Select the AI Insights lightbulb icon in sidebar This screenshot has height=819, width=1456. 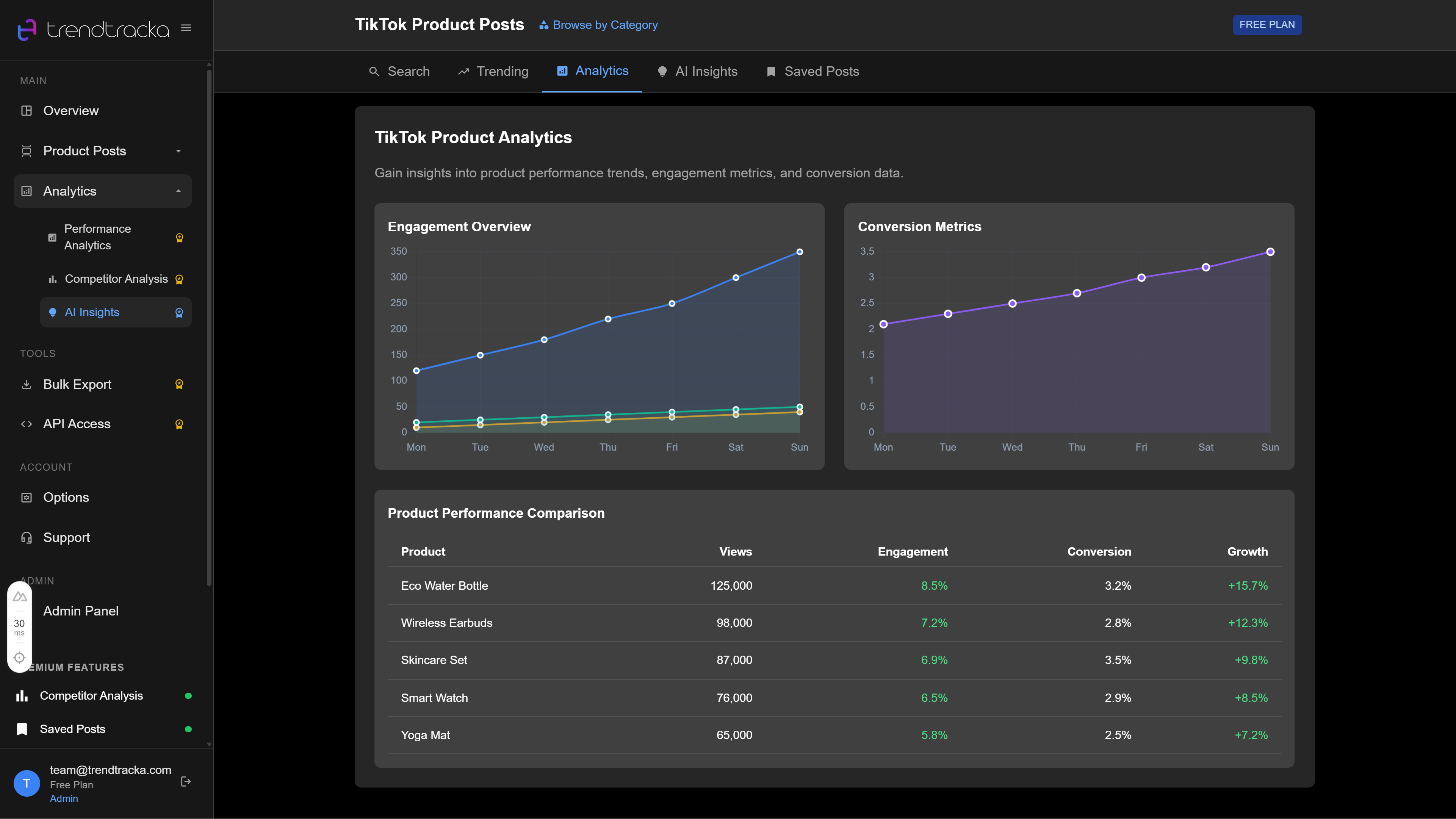pyautogui.click(x=53, y=312)
